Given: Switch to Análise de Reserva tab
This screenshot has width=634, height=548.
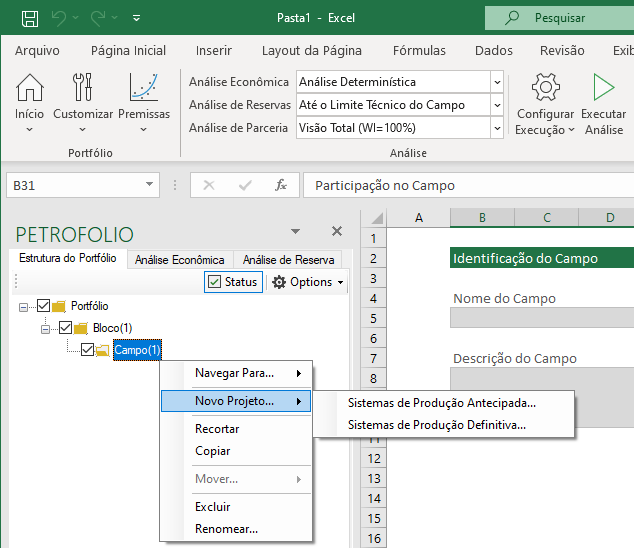Looking at the screenshot, I should pyautogui.click(x=289, y=259).
